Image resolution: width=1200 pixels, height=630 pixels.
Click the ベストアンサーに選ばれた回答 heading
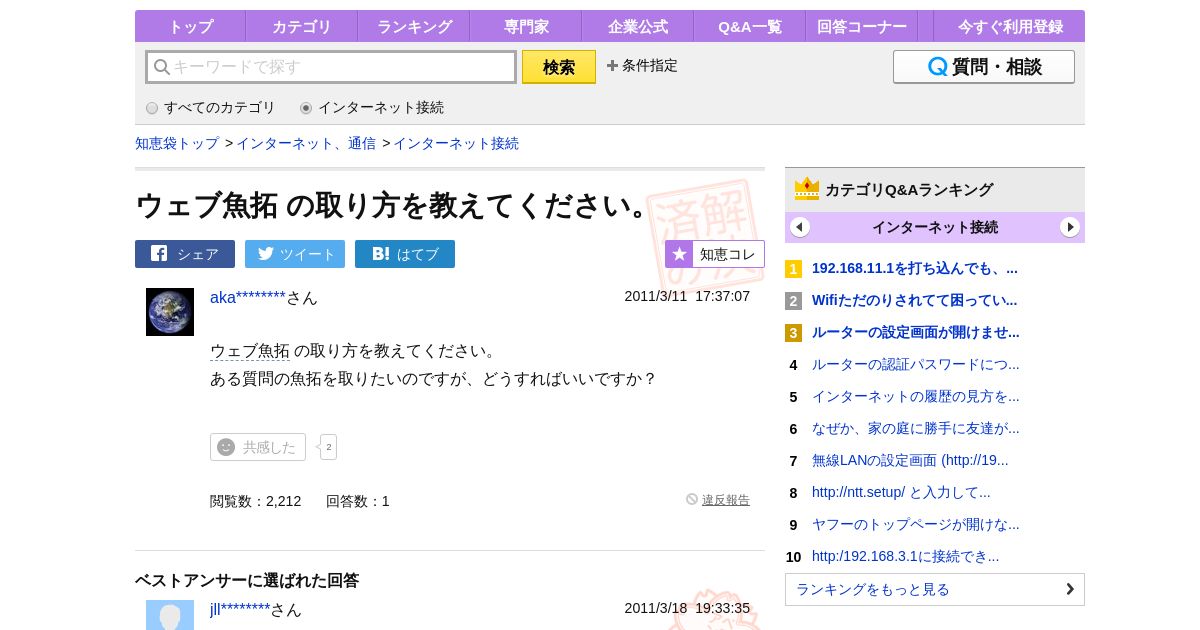pos(247,580)
